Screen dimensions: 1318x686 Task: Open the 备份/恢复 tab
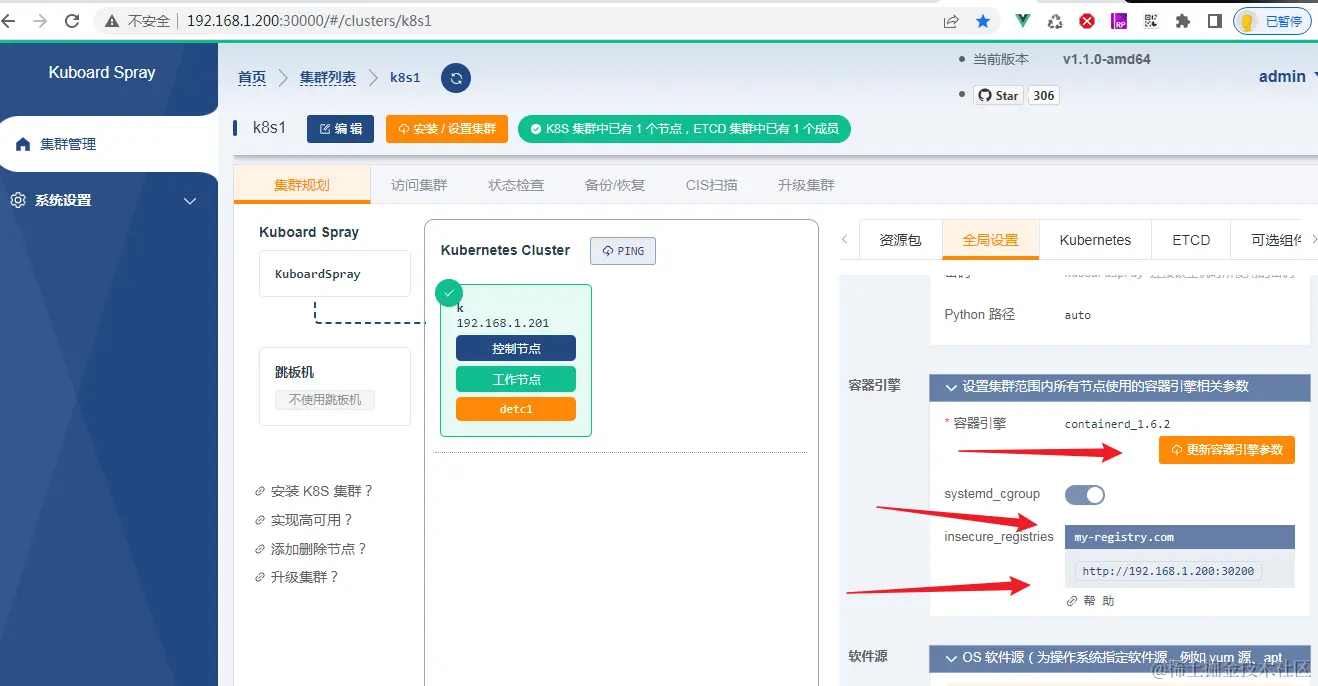[x=615, y=185]
